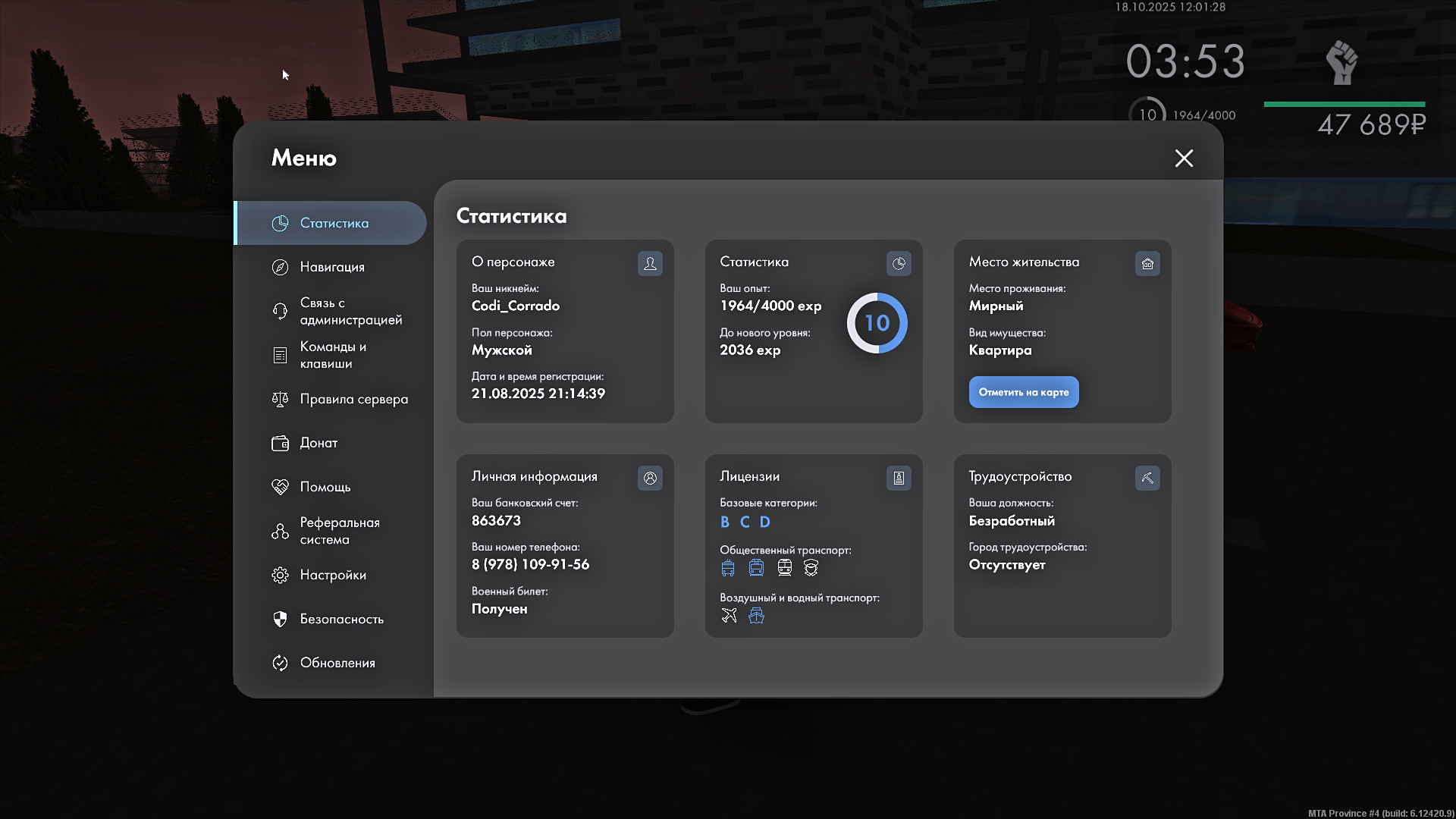Open Реферальная система menu item

339,531
